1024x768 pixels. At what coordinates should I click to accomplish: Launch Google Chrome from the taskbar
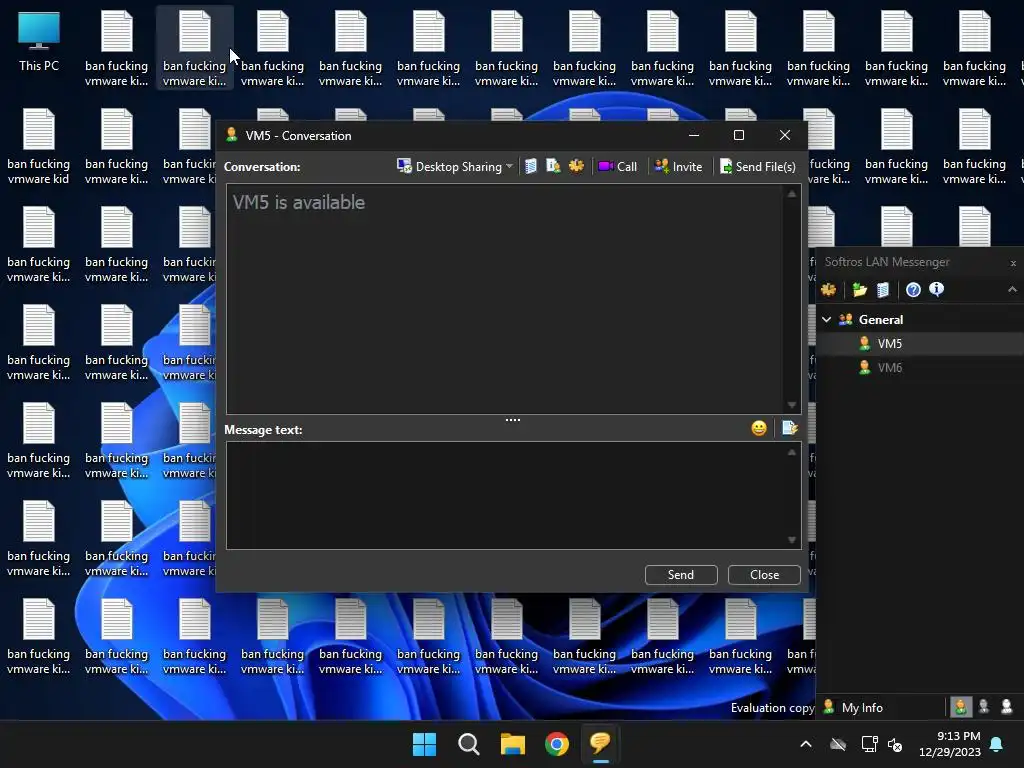[557, 744]
